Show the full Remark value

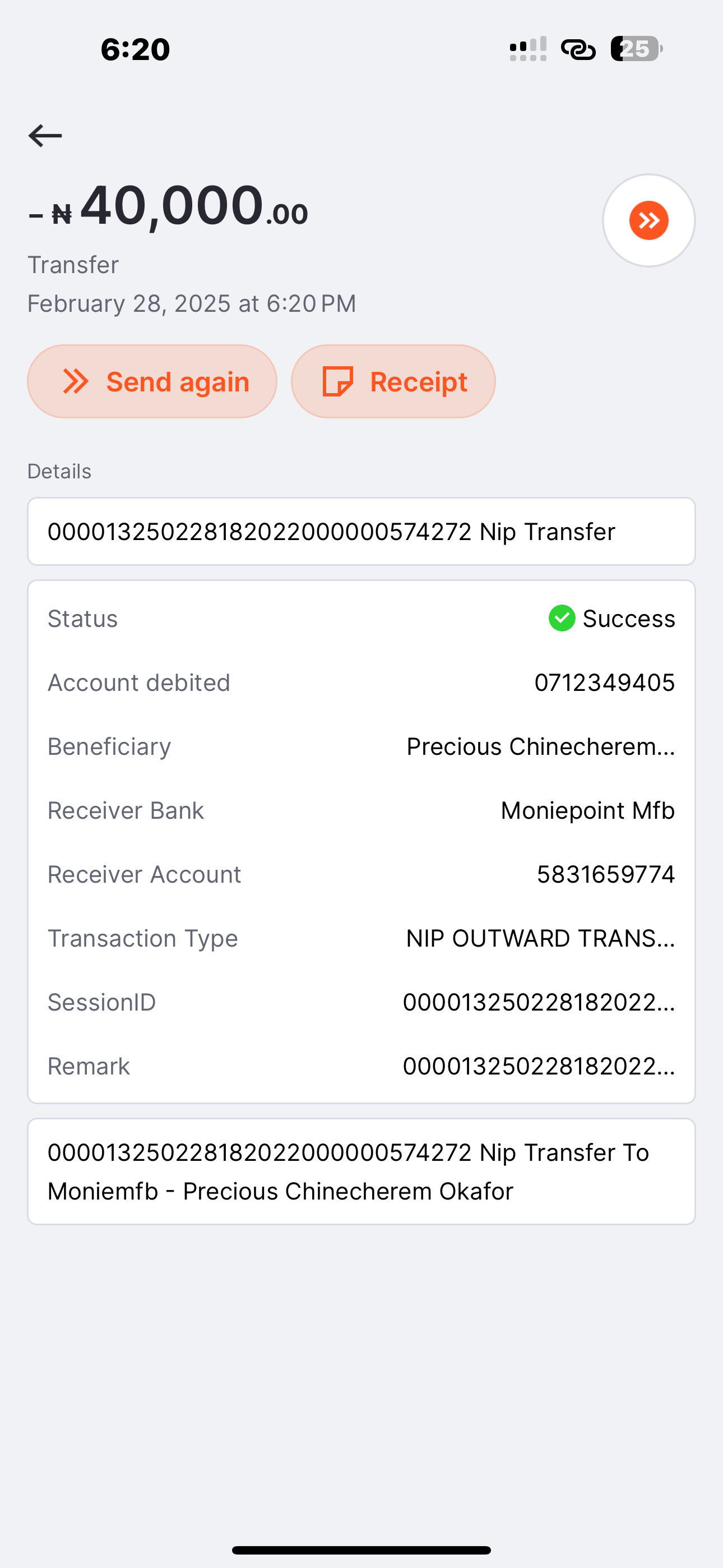click(x=539, y=1067)
